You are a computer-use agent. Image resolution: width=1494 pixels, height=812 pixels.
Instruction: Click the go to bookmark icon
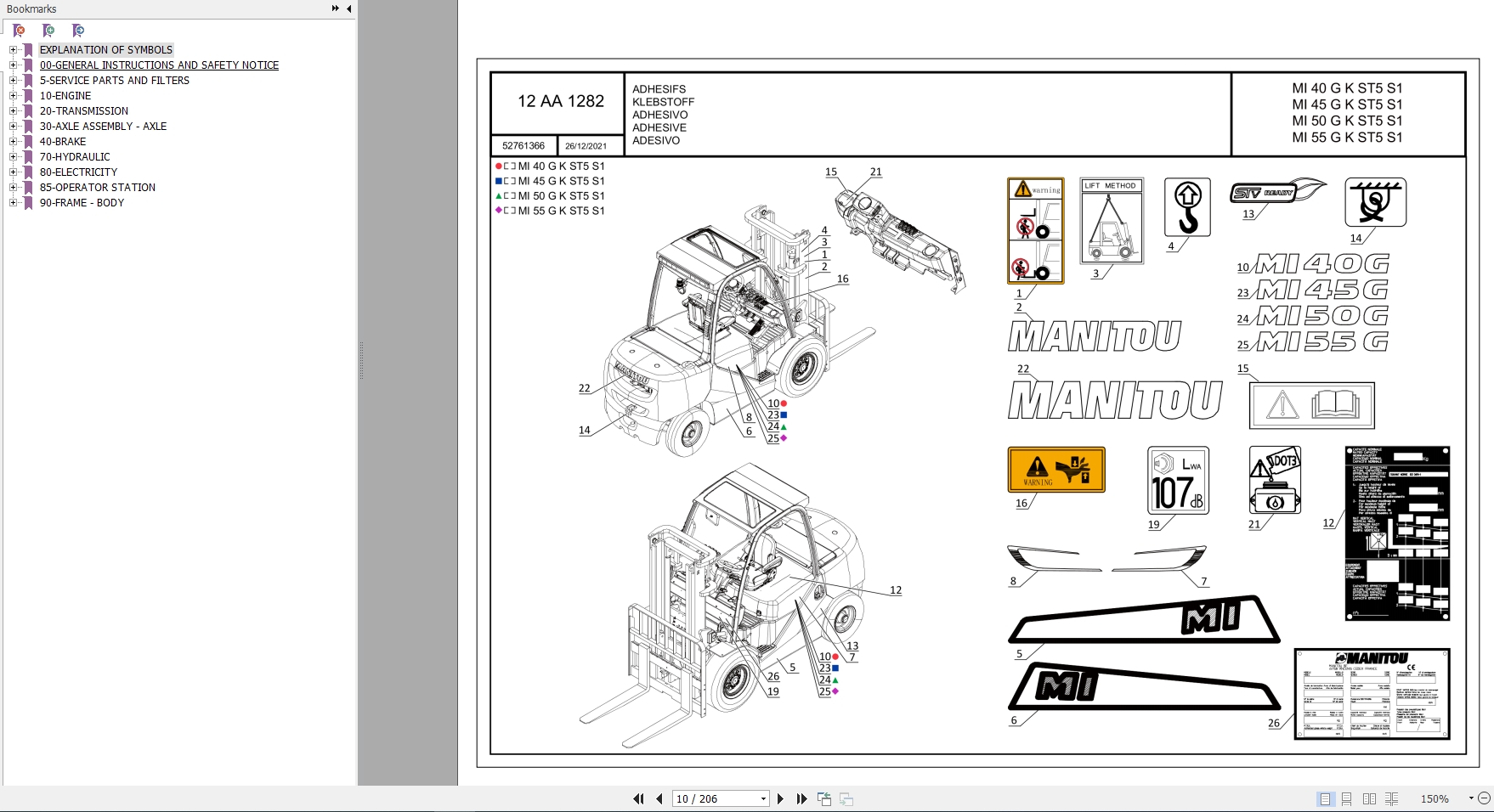(78, 31)
